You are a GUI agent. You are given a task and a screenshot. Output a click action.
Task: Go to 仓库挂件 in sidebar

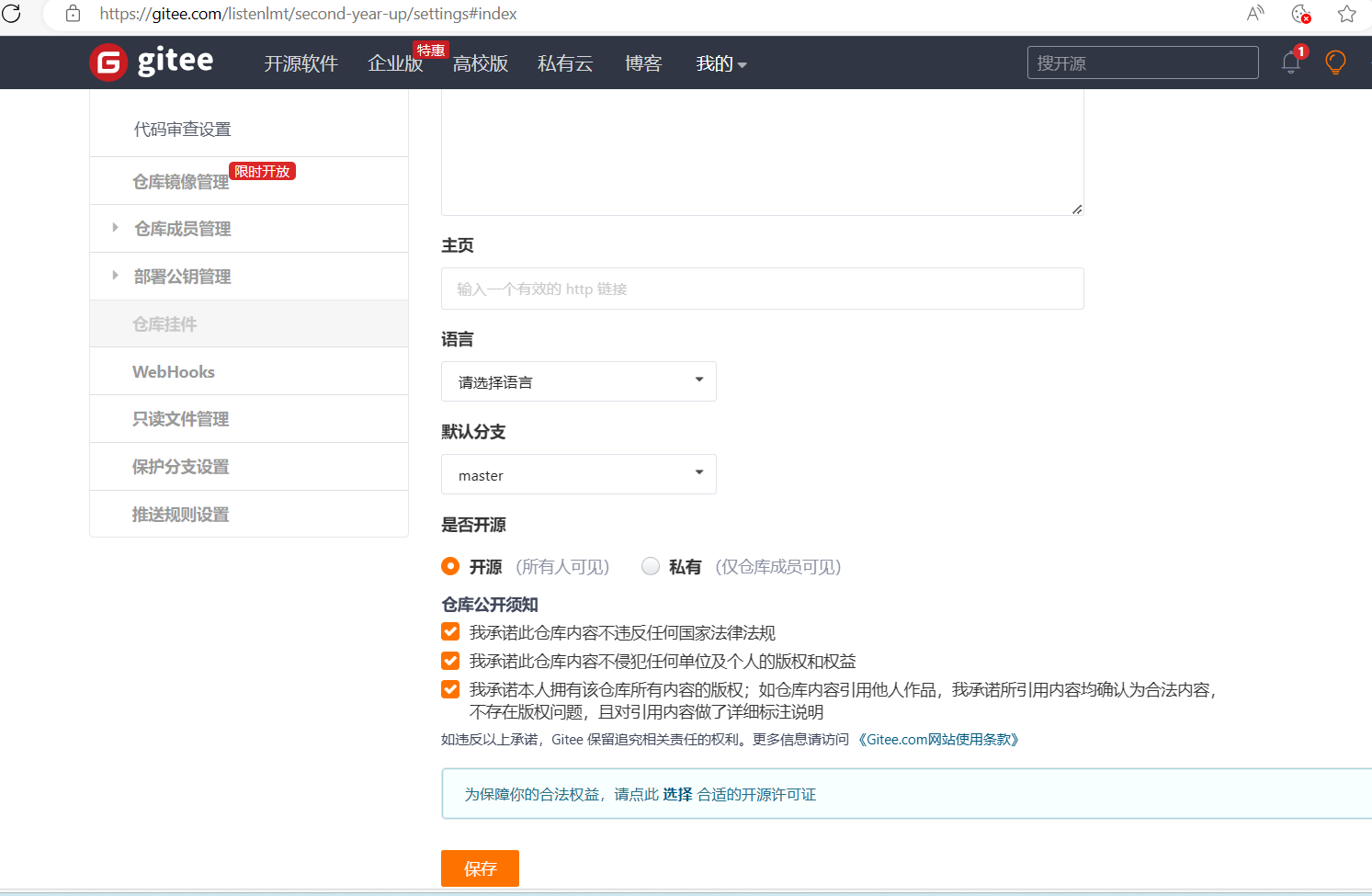click(249, 323)
